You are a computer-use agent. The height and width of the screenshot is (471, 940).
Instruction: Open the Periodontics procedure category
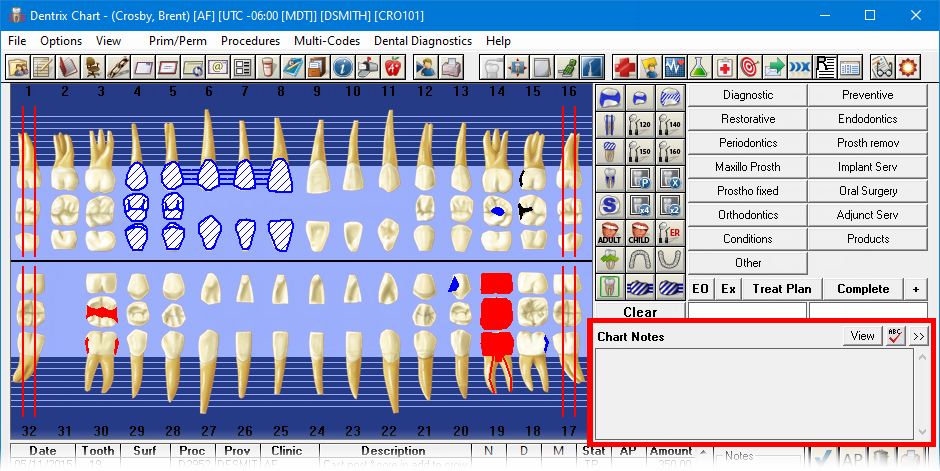click(748, 143)
